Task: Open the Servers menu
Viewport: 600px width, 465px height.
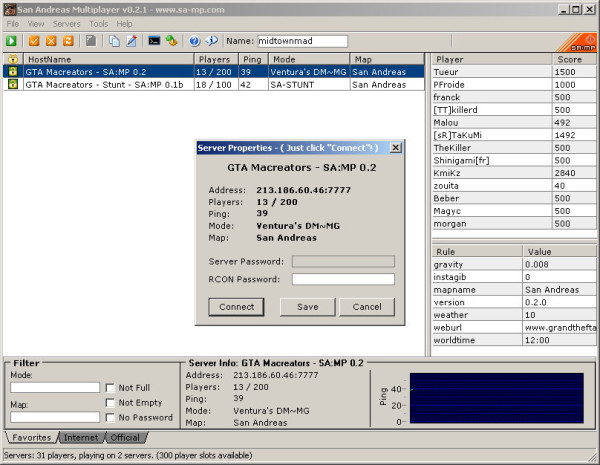Action: pyautogui.click(x=67, y=24)
